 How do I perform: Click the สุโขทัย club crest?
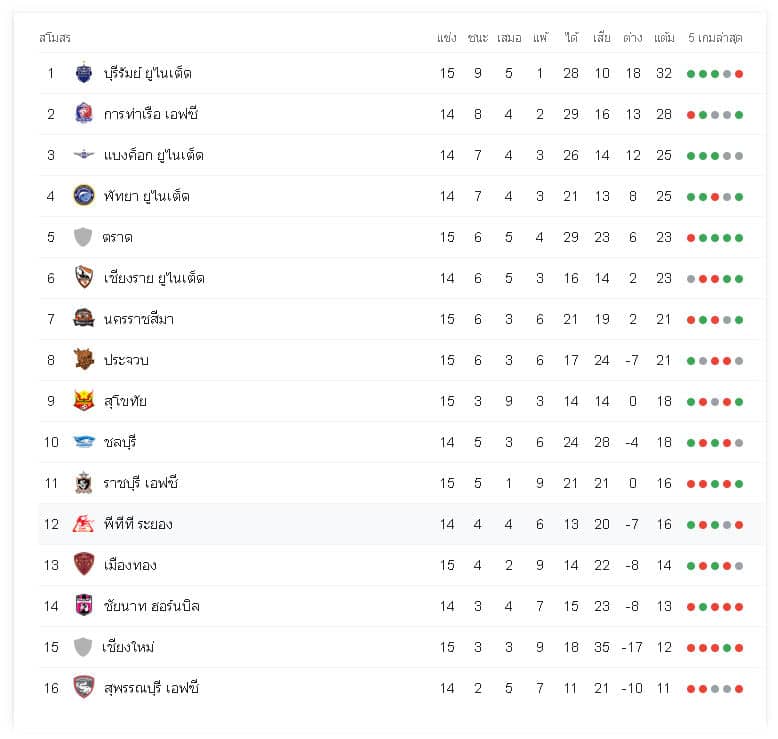83,401
